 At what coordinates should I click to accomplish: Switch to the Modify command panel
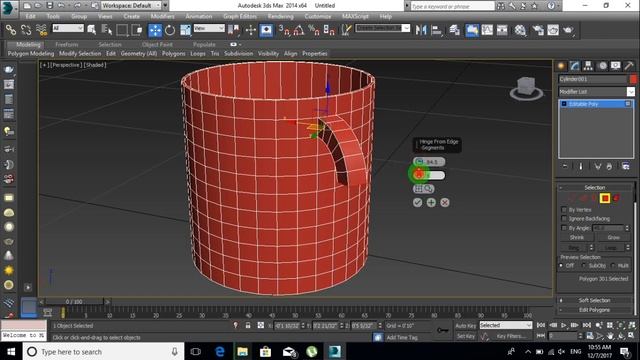tap(575, 66)
